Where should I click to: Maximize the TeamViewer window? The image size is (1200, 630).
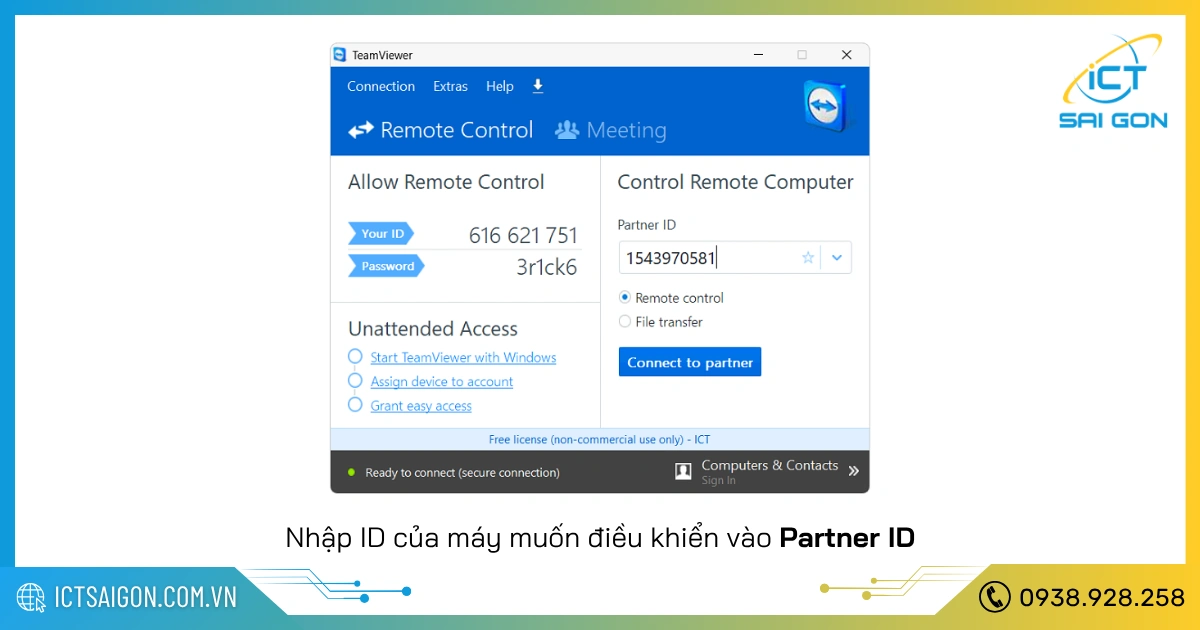coord(802,55)
